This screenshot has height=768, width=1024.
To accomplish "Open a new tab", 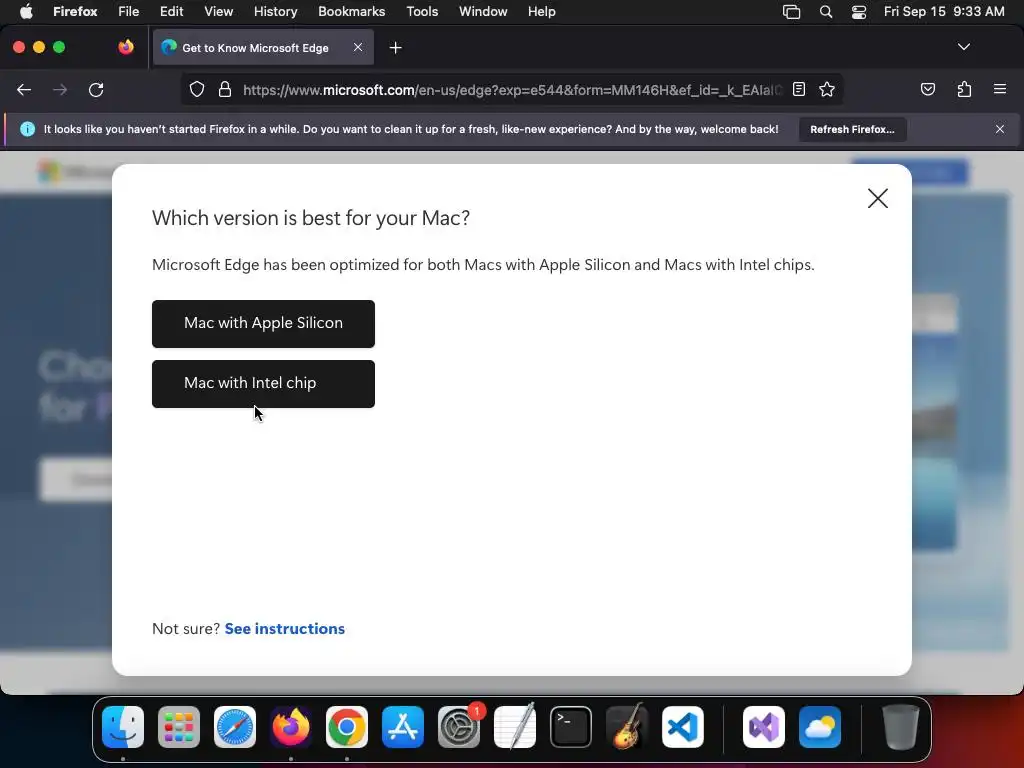I will pos(395,48).
